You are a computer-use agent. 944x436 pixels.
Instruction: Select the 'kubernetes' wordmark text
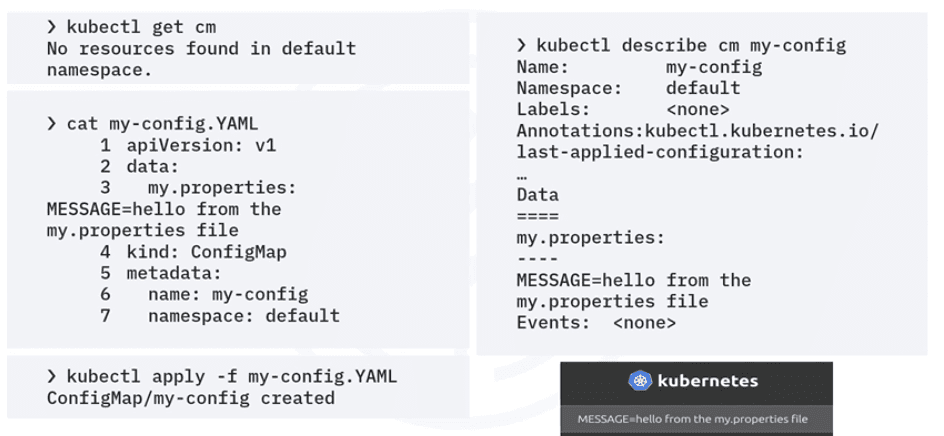point(707,381)
